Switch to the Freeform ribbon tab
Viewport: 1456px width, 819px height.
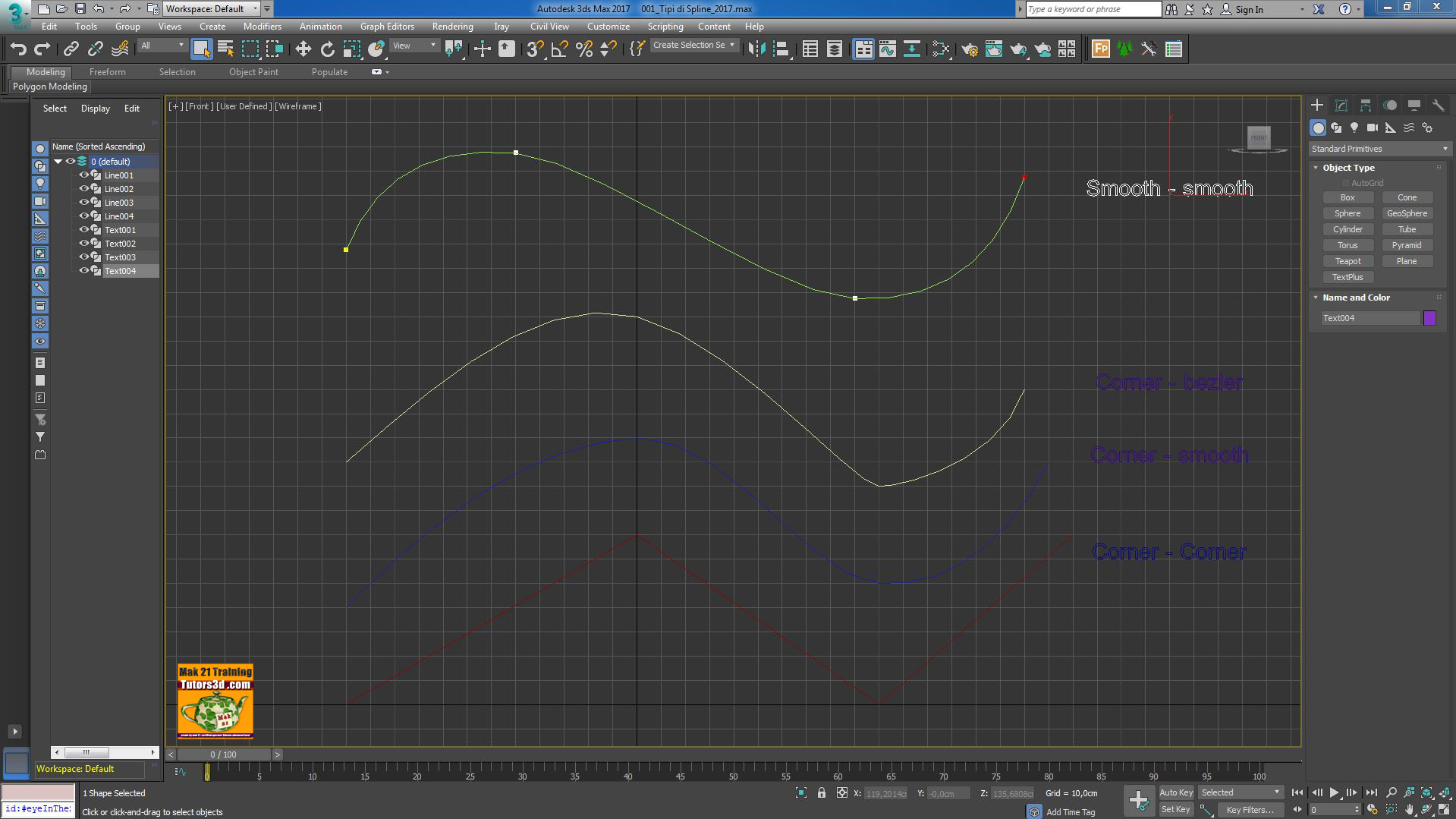[x=107, y=71]
